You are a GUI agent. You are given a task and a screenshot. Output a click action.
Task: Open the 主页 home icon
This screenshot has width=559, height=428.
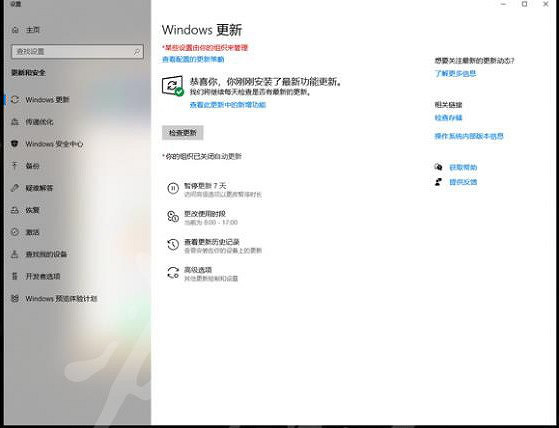coord(15,30)
